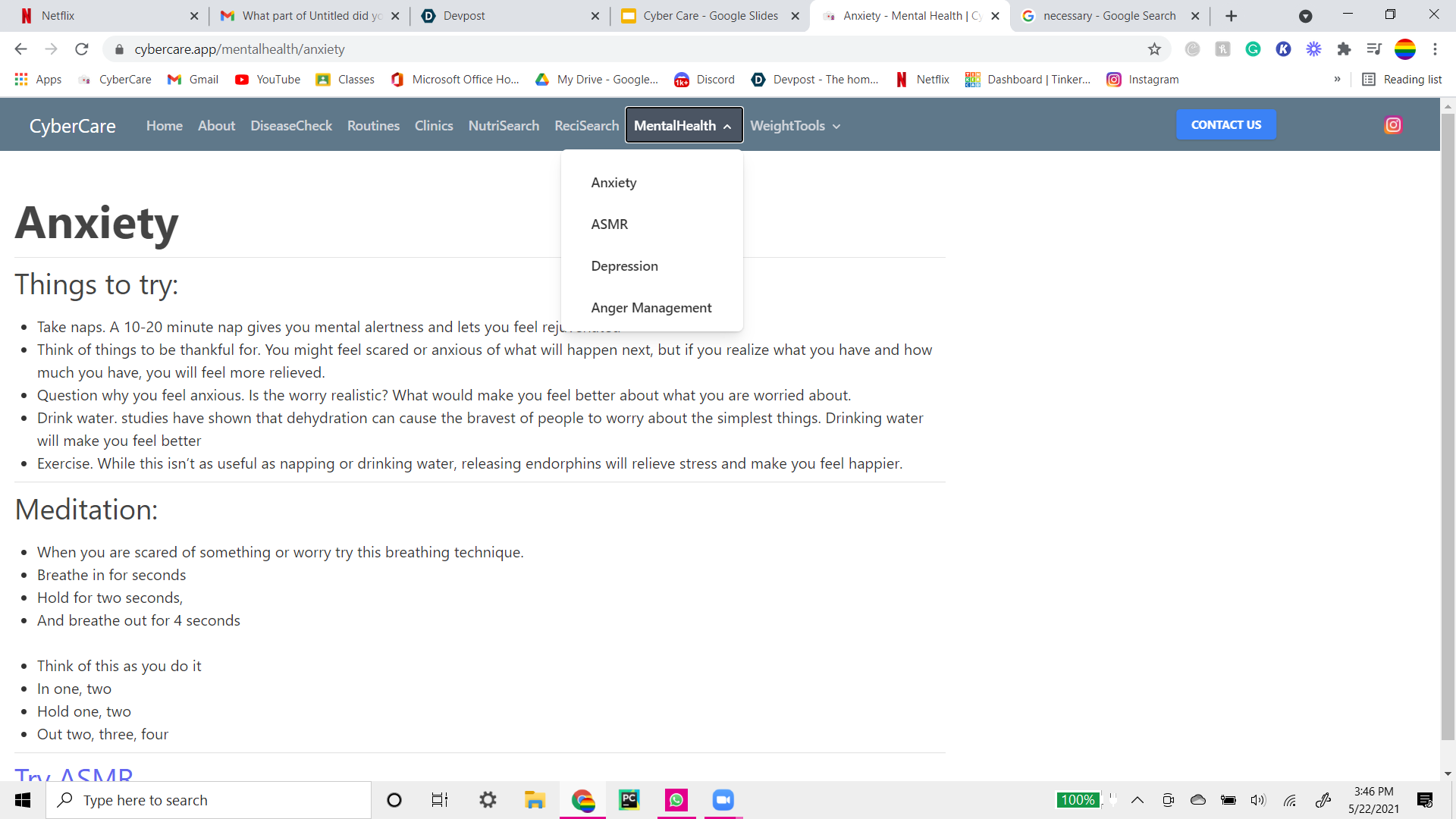Click the Grammarly extension icon
Screen dimensions: 1456x819
tap(1253, 49)
